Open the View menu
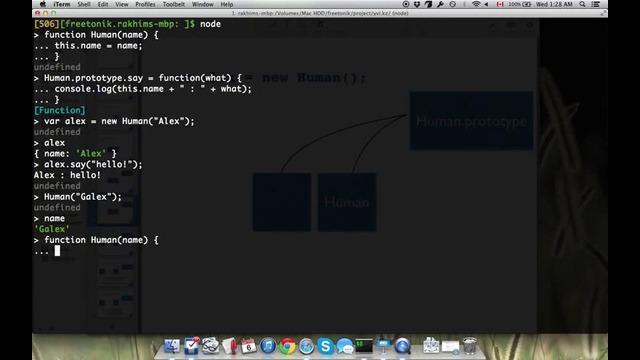Viewport: 640px width, 360px height. [122, 4]
